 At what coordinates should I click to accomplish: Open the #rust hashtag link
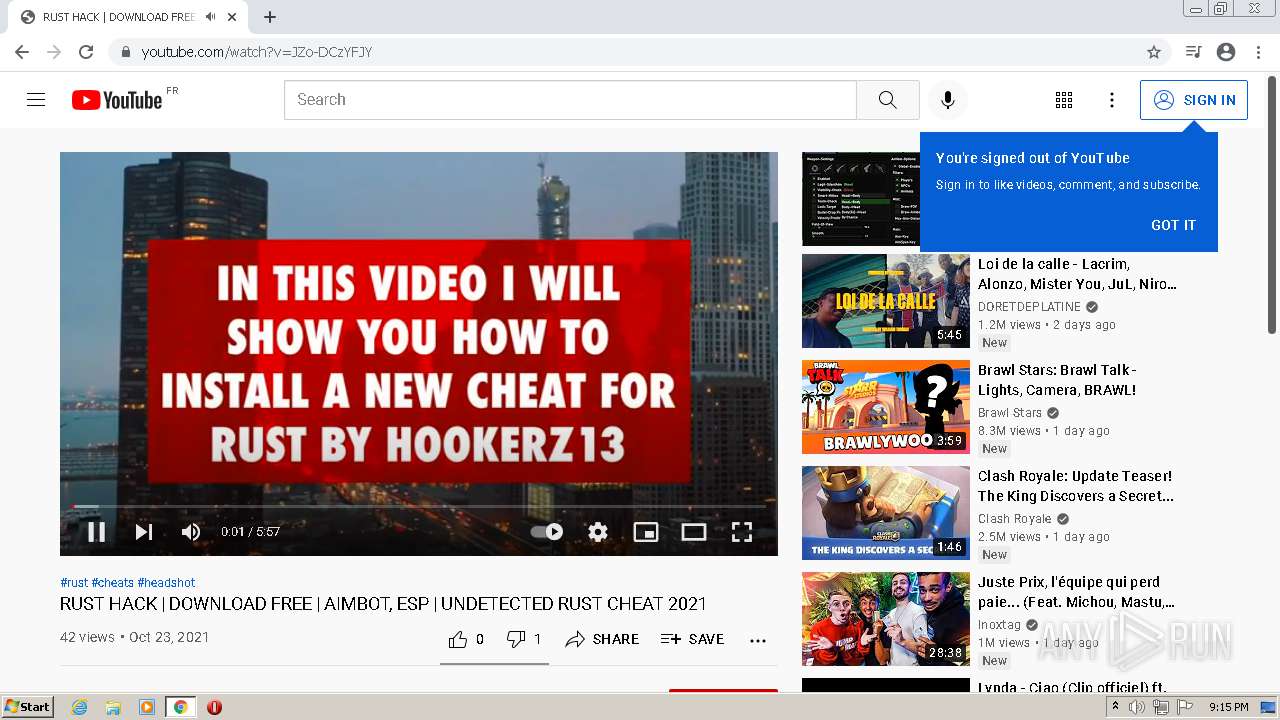point(74,583)
